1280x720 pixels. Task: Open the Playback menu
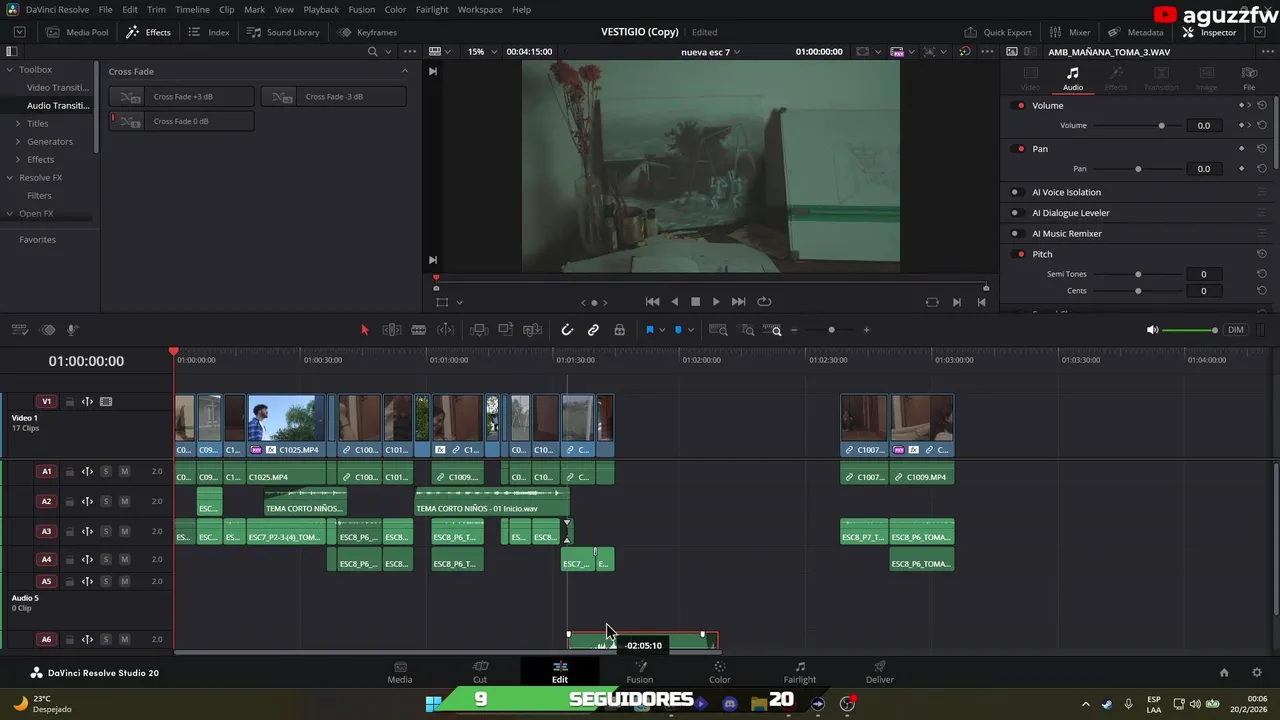[321, 9]
